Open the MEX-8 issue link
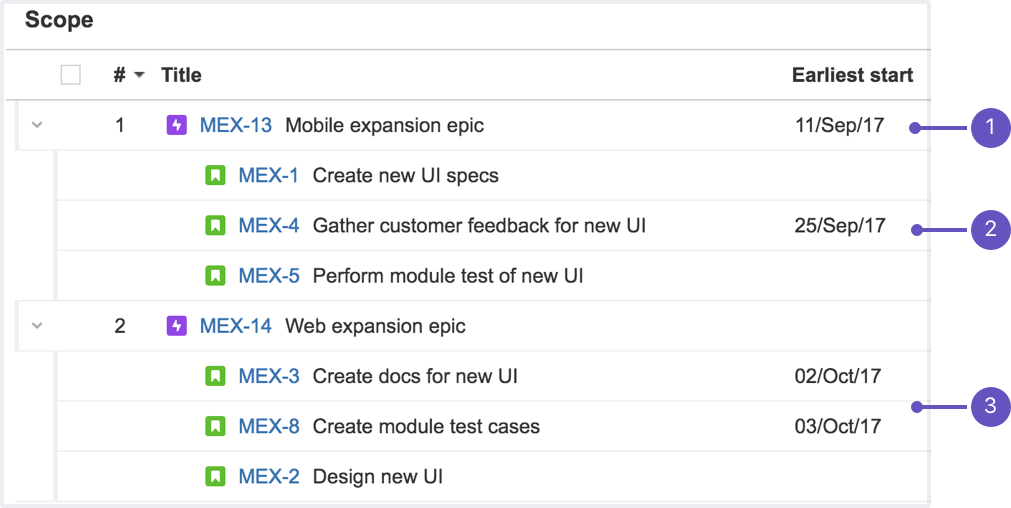The height and width of the screenshot is (508, 1011). 269,426
